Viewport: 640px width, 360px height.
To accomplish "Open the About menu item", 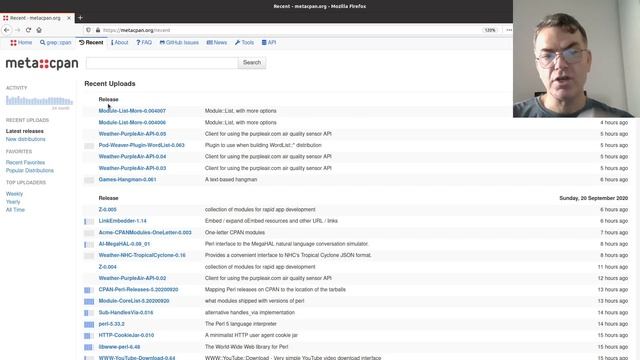I will click(120, 42).
